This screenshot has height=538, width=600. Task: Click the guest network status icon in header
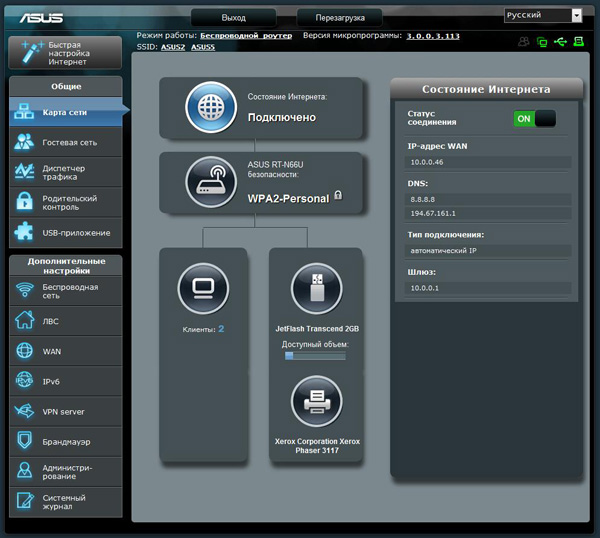(x=523, y=41)
